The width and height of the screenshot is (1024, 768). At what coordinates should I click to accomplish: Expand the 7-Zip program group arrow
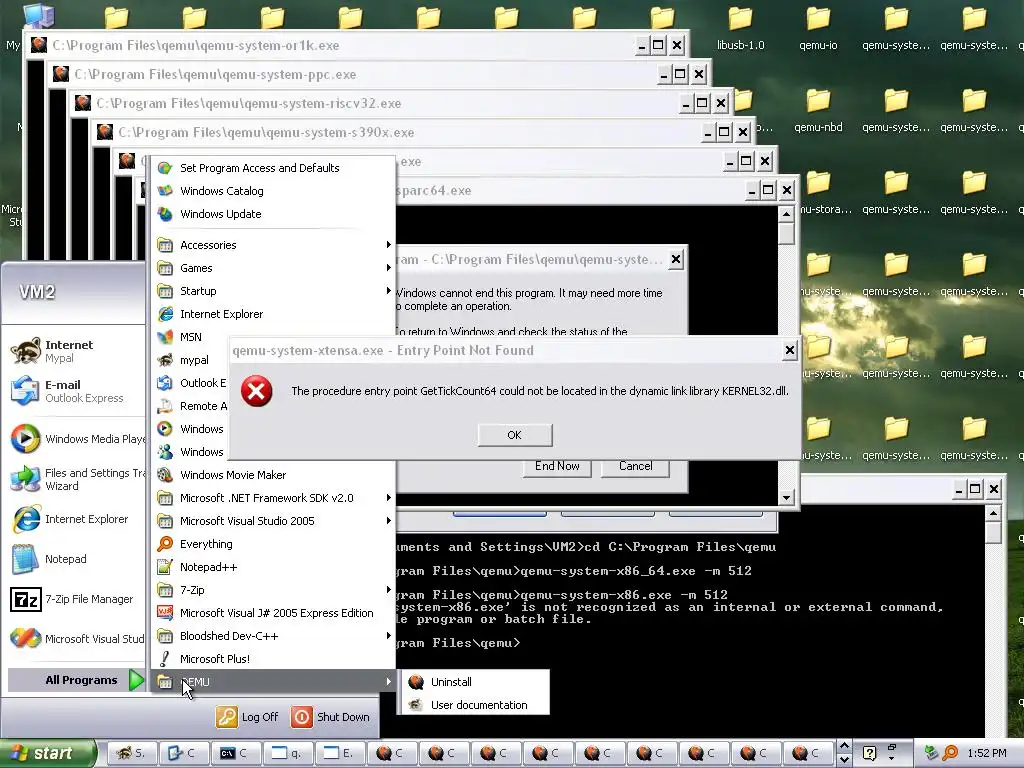point(389,590)
